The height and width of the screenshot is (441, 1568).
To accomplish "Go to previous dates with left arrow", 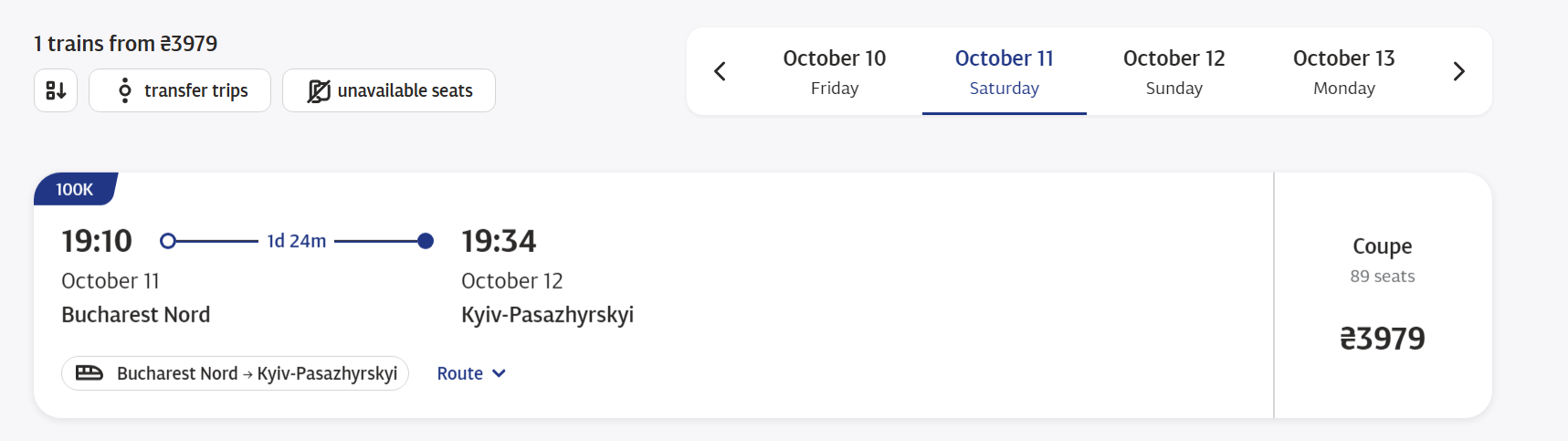I will [x=720, y=71].
